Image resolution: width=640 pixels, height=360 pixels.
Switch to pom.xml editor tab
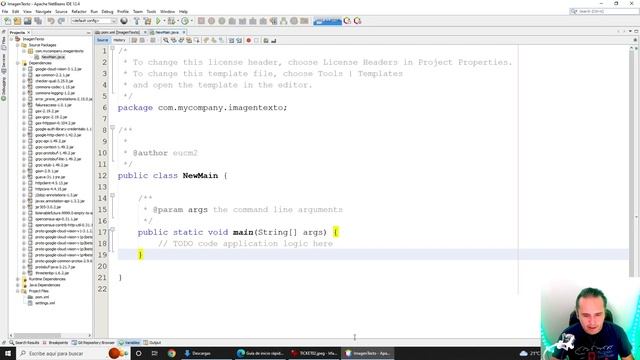pos(120,32)
